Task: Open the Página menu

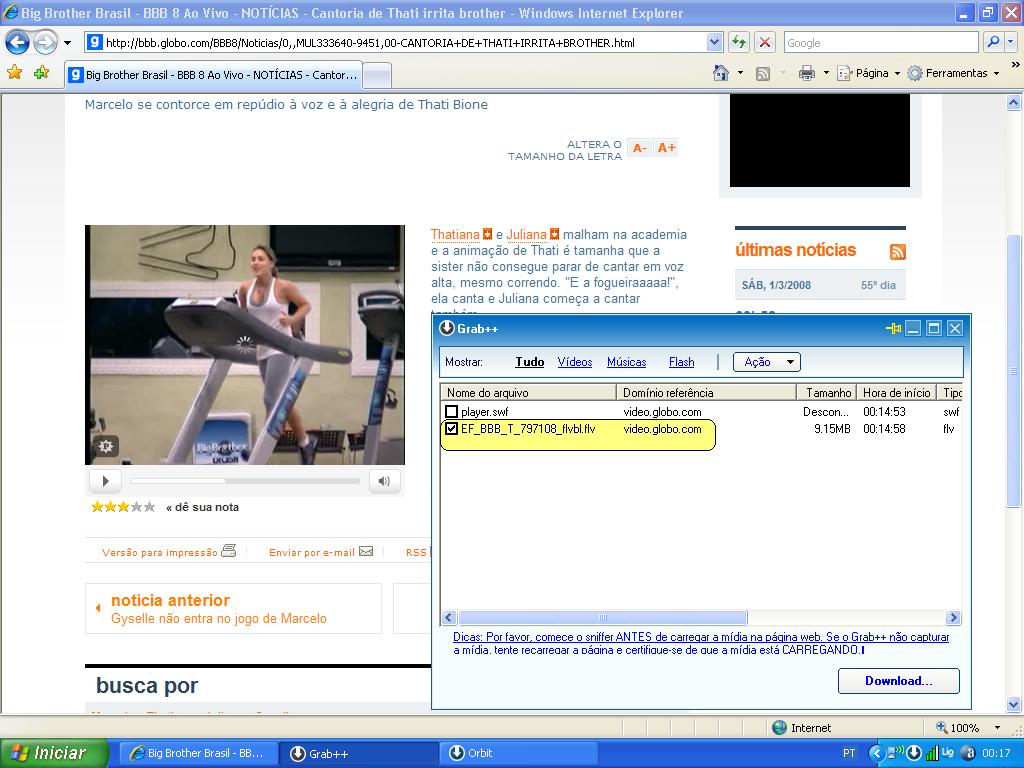Action: (869, 73)
